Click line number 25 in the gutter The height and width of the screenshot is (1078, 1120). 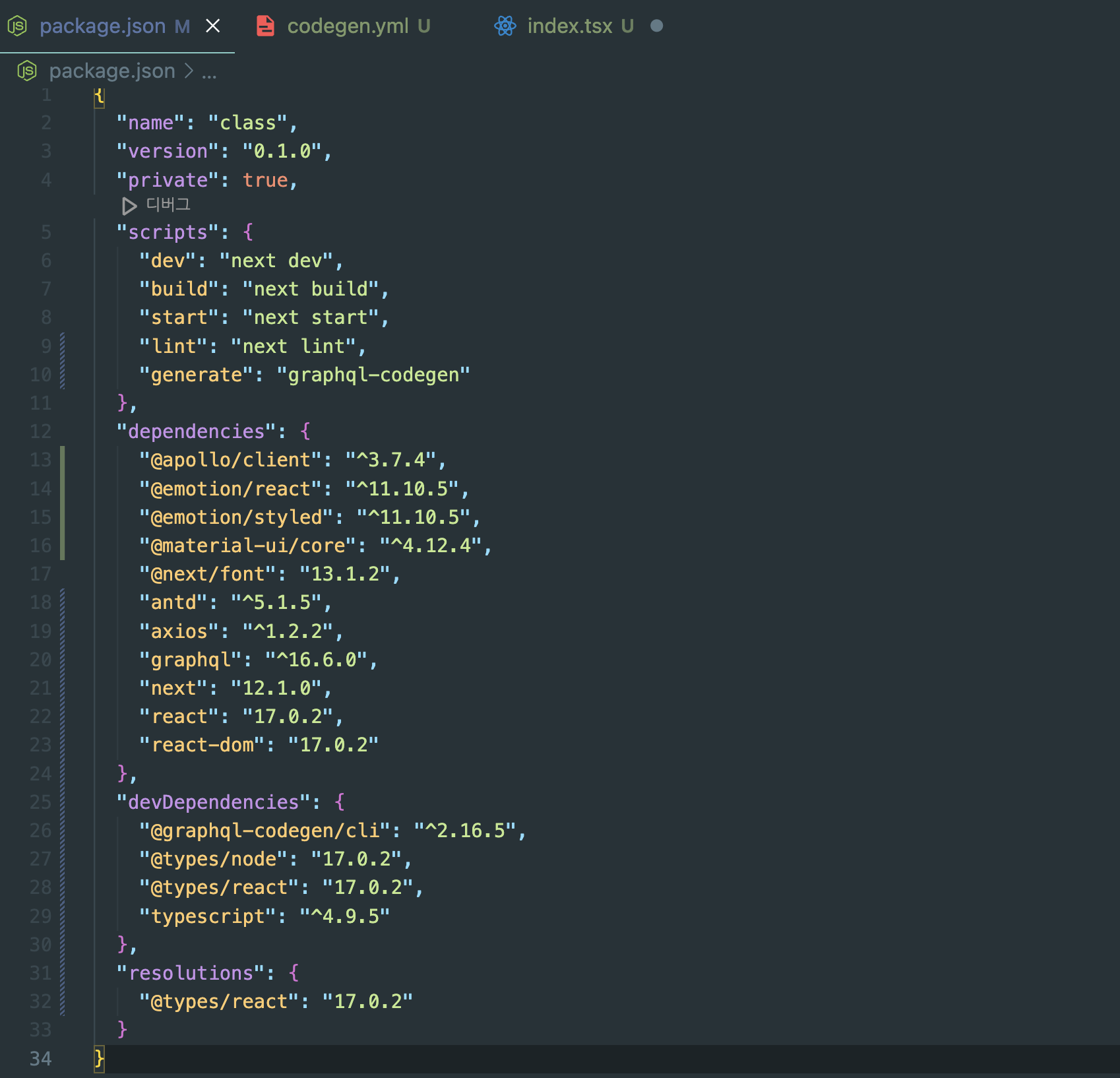[40, 802]
